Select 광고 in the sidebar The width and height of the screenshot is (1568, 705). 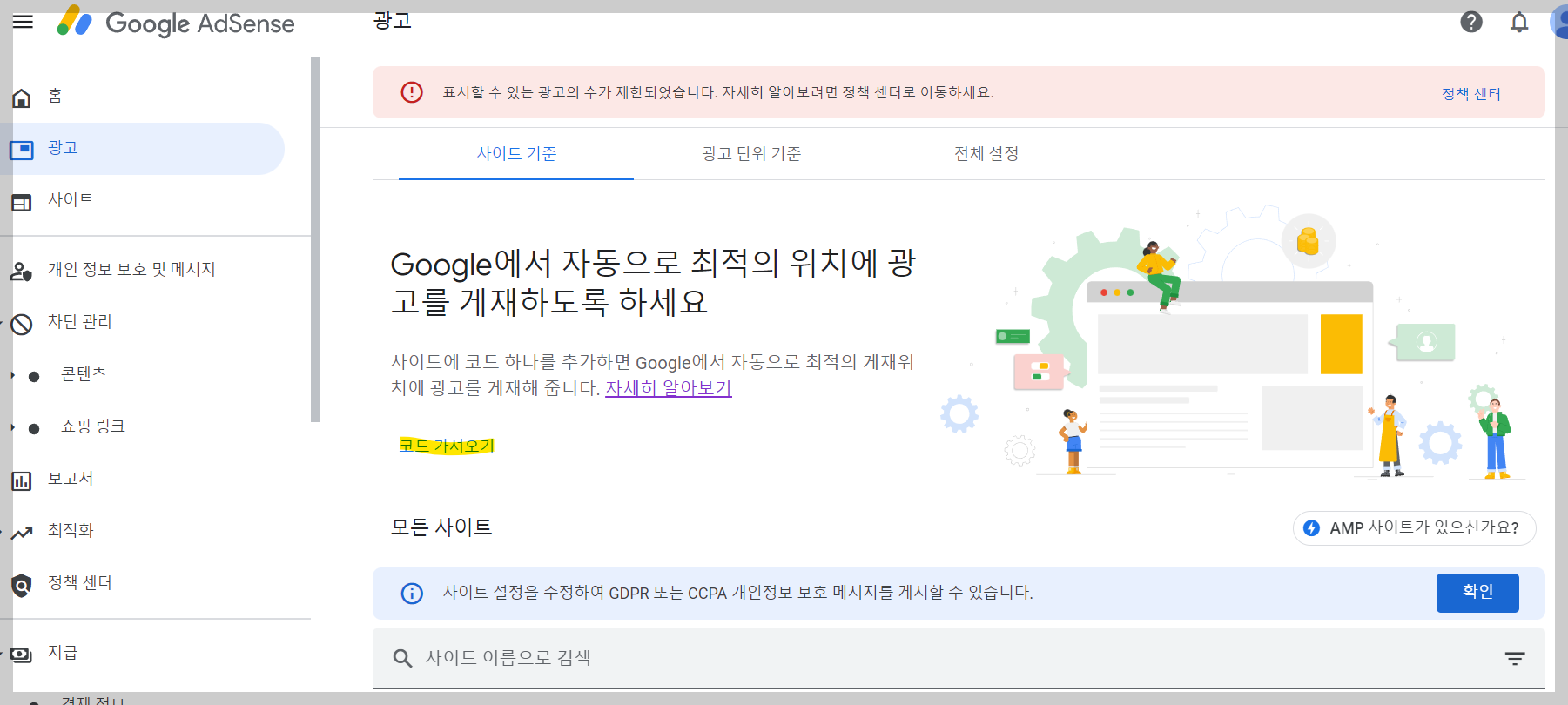[63, 148]
